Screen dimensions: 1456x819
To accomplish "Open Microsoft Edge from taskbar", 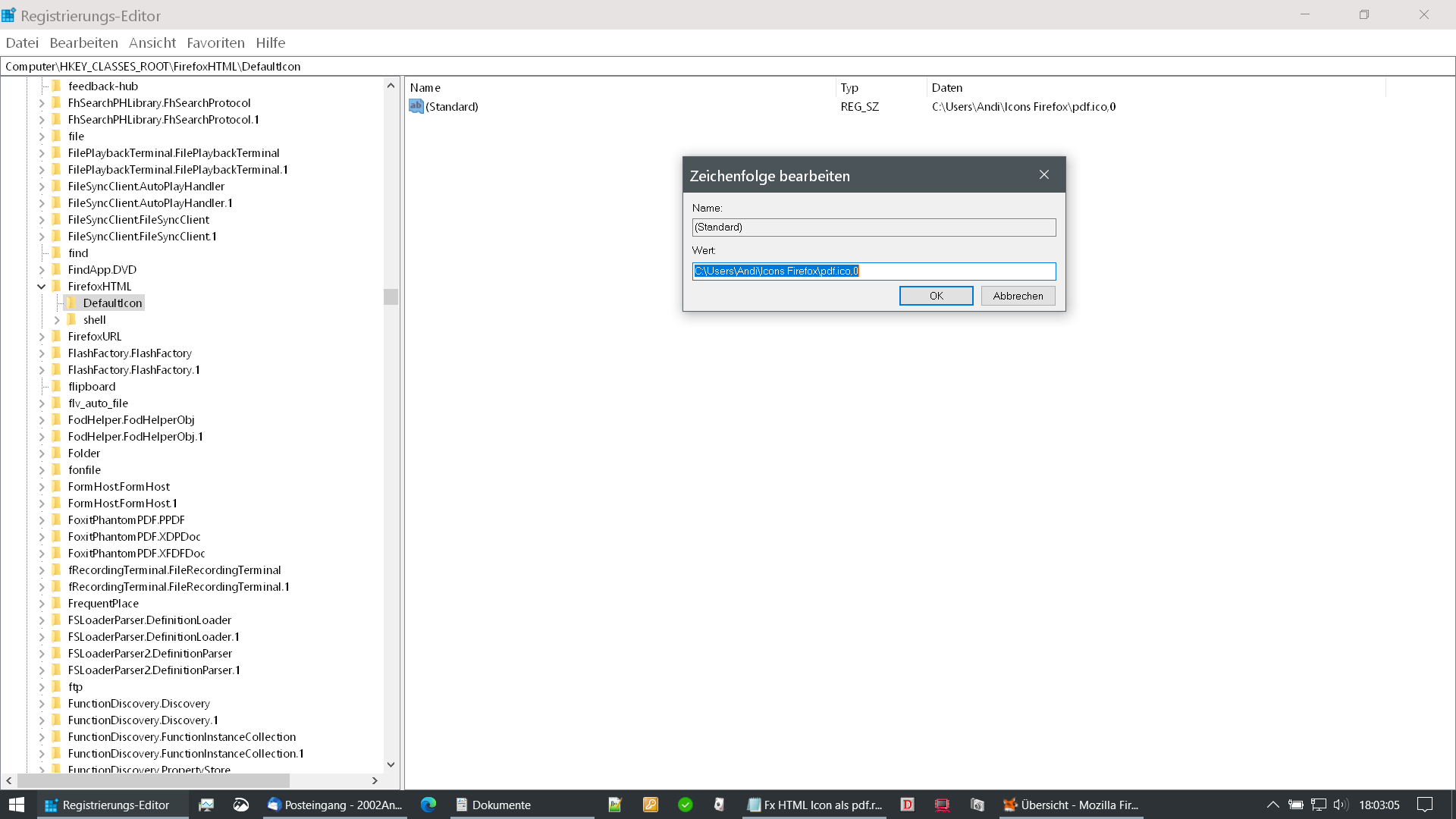I will pos(428,805).
